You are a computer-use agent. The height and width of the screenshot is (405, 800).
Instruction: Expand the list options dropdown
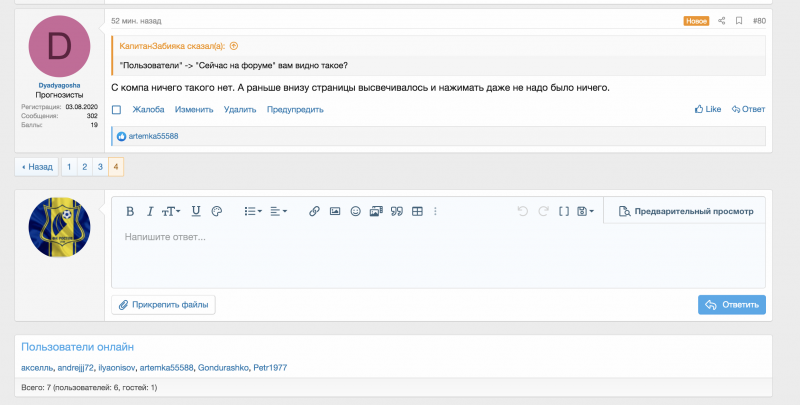click(x=253, y=211)
